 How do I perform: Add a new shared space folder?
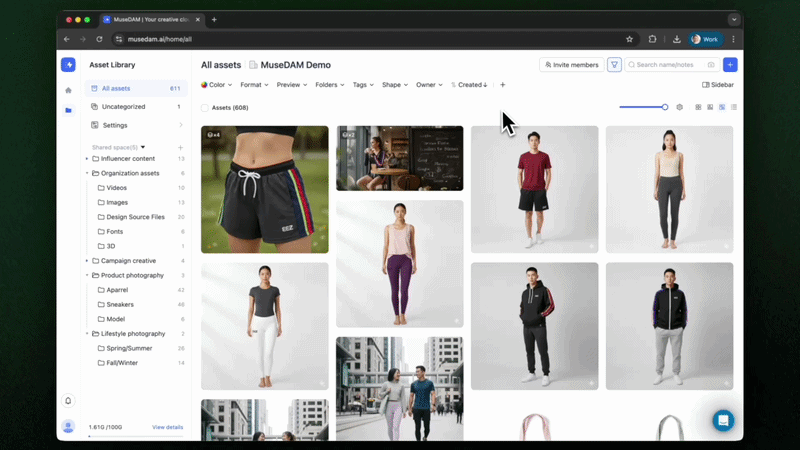coord(180,147)
